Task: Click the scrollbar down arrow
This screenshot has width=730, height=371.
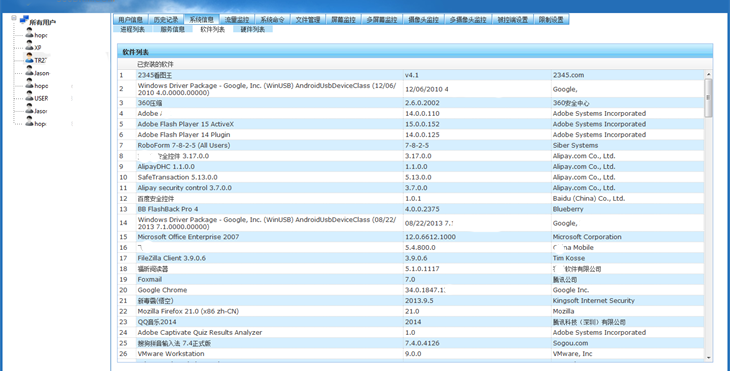Action: pos(709,358)
